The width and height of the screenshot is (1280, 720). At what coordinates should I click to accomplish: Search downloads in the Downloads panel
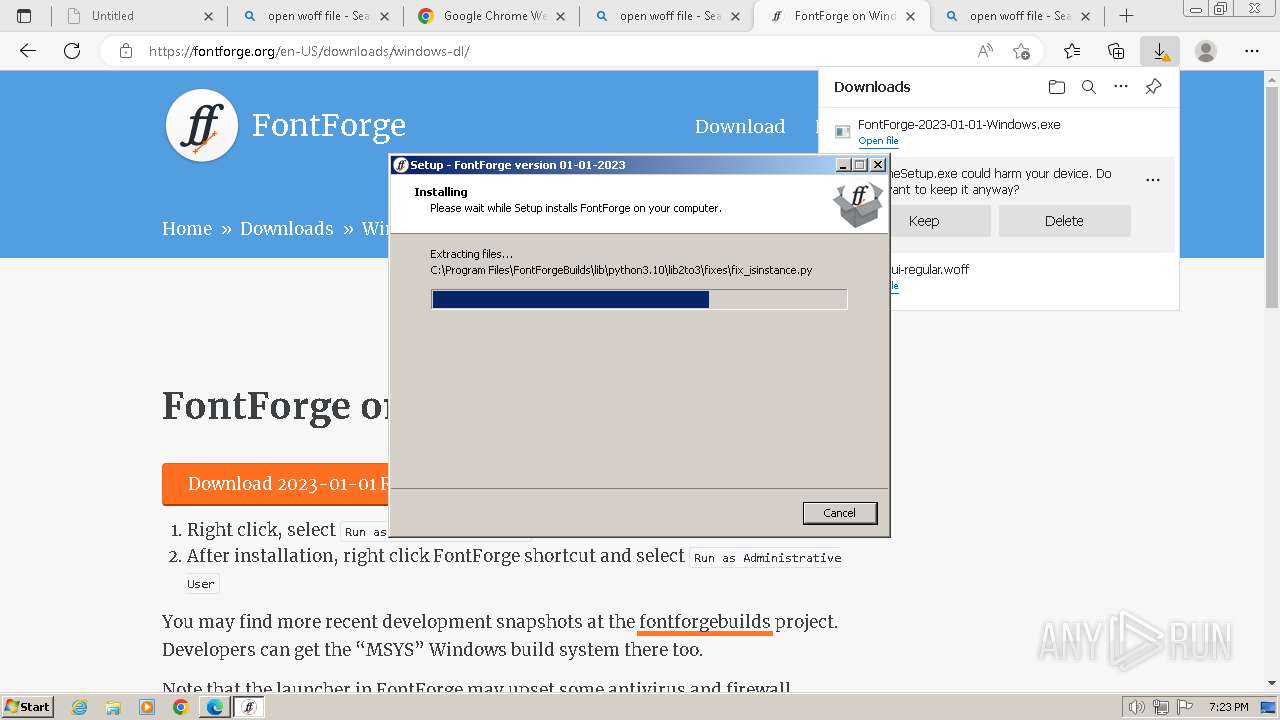coord(1089,87)
